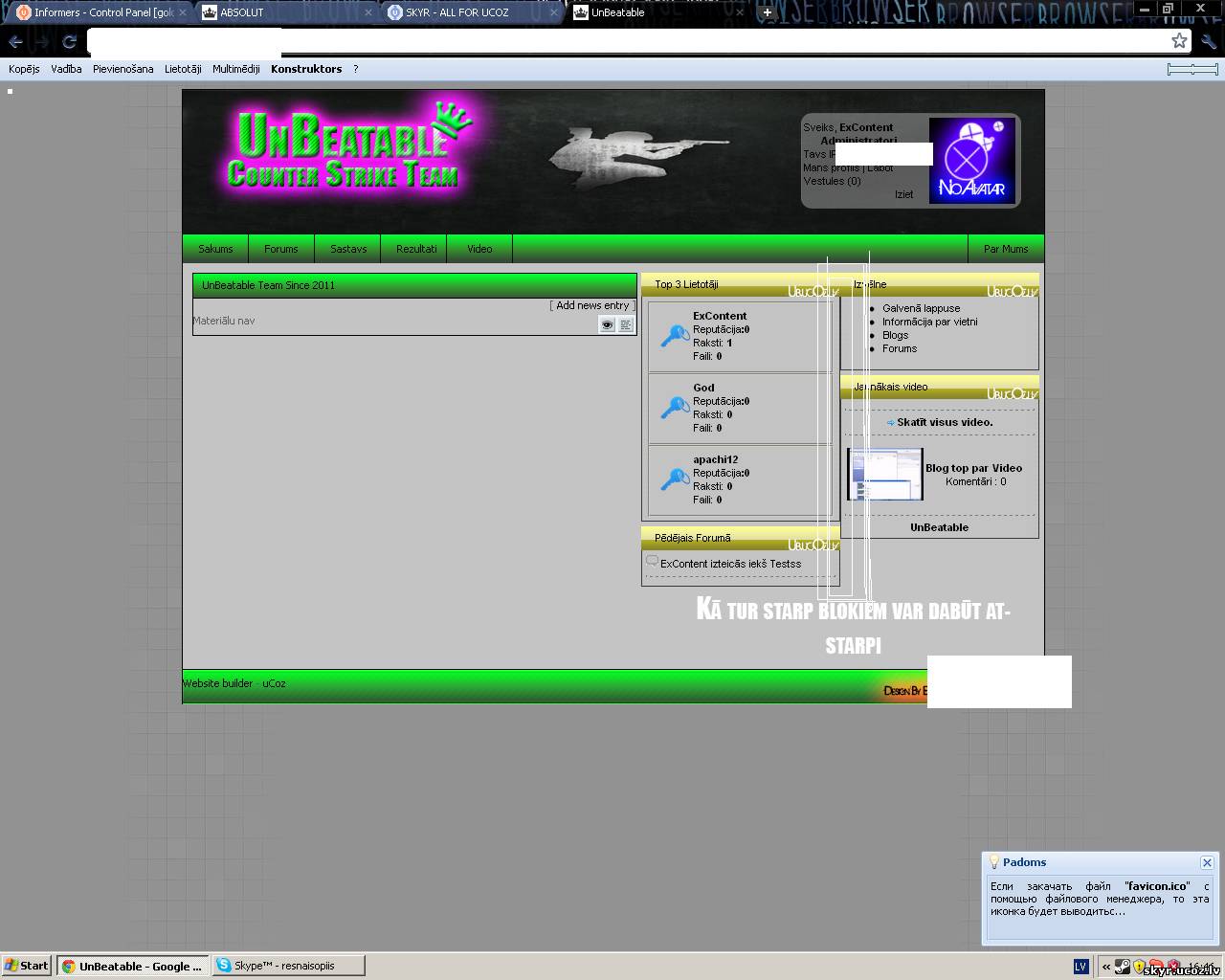Viewport: 1225px width, 980px height.
Task: Click the browser back arrow
Action: pyautogui.click(x=16, y=41)
